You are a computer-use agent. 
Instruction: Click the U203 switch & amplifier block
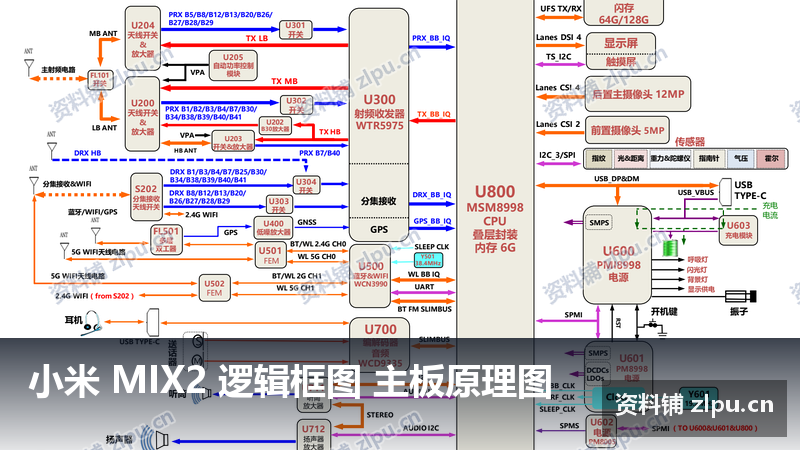coord(233,142)
